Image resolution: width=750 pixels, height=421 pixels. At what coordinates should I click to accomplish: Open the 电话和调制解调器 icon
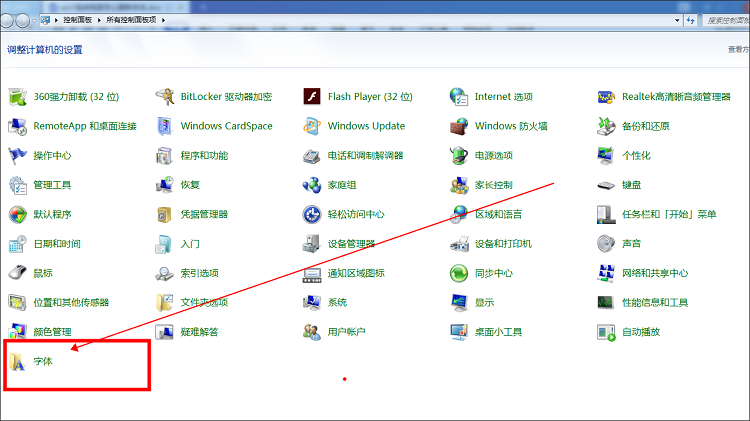(x=312, y=156)
